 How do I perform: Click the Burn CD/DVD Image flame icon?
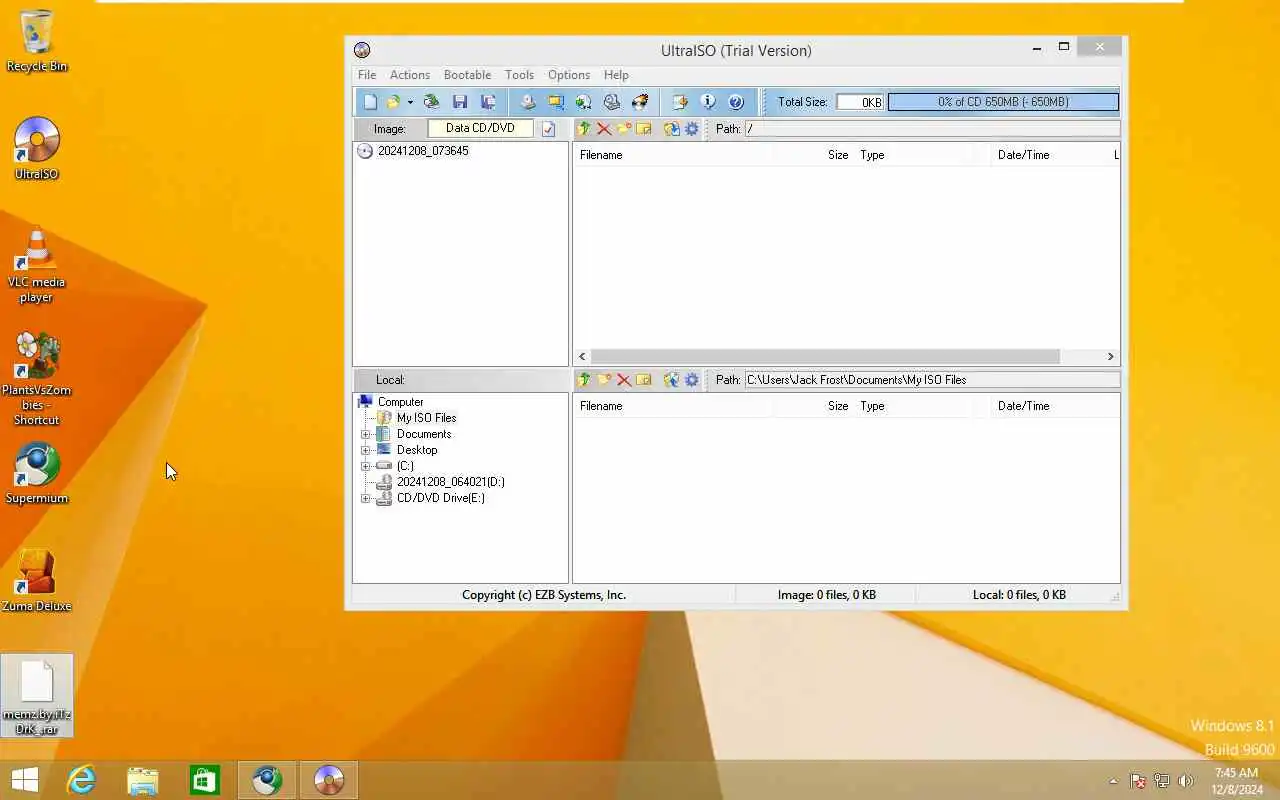(x=640, y=102)
